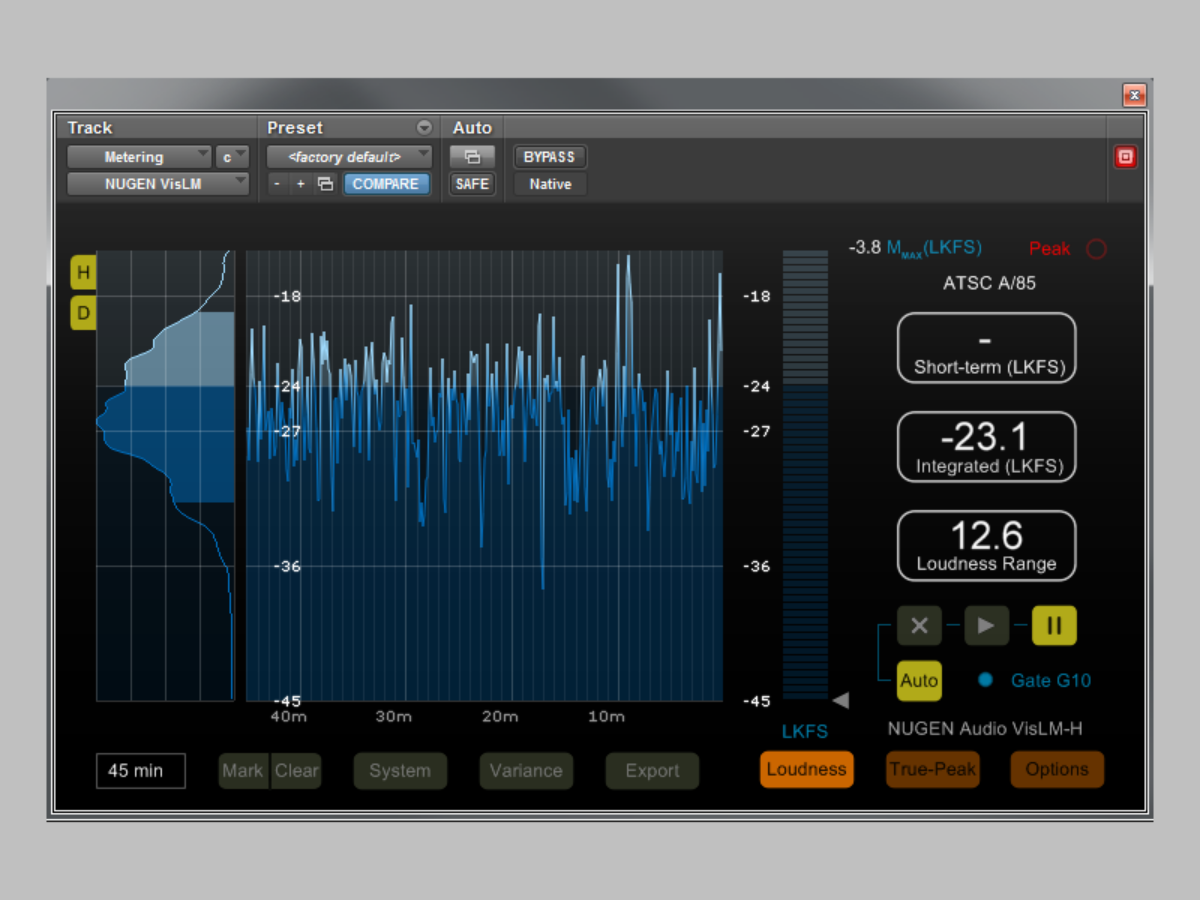Image resolution: width=1200 pixels, height=900 pixels.
Task: Click the Short-term (LKFS) readout box
Action: click(986, 348)
